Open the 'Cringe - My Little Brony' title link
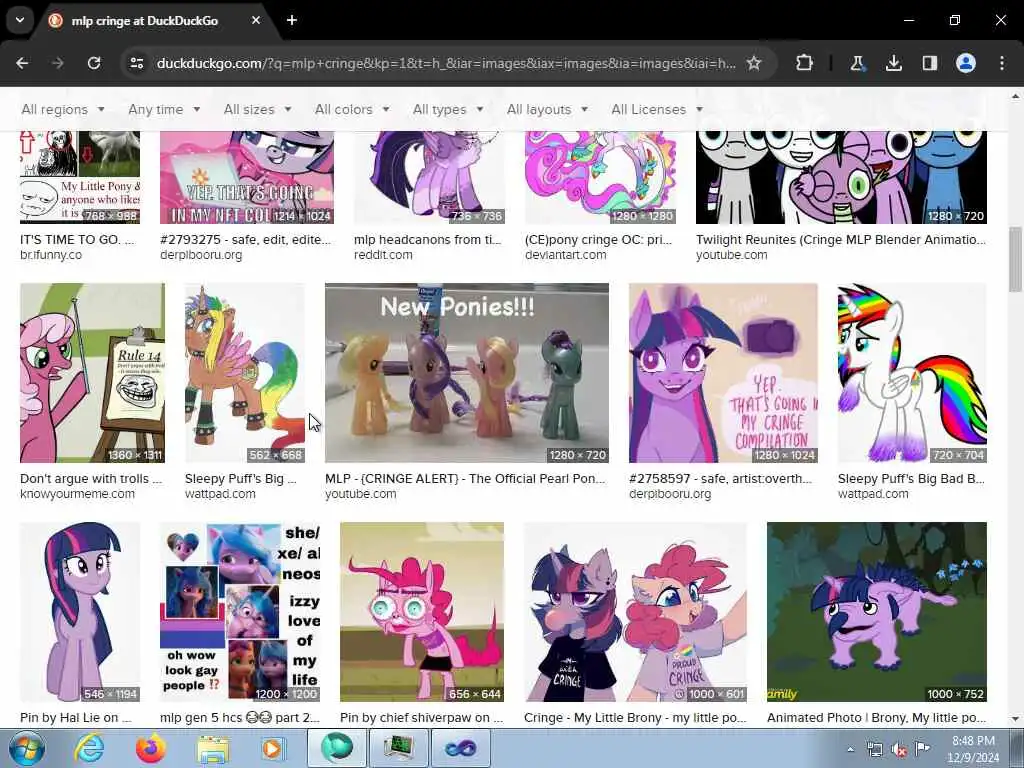Image resolution: width=1024 pixels, height=768 pixels. (x=635, y=718)
